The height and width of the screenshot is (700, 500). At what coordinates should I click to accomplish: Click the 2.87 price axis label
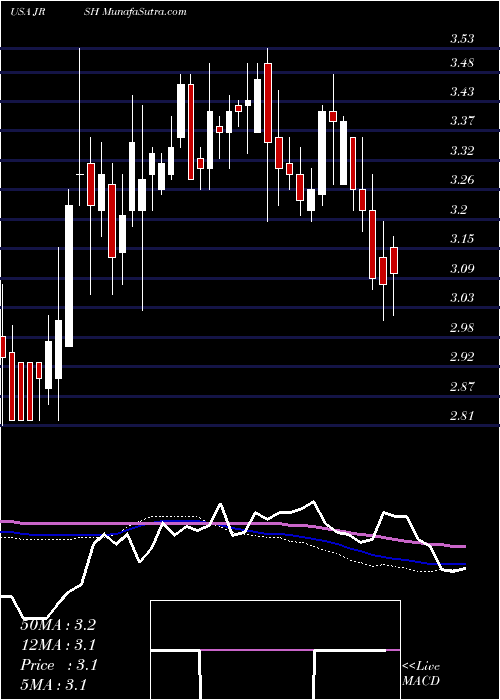pyautogui.click(x=462, y=386)
